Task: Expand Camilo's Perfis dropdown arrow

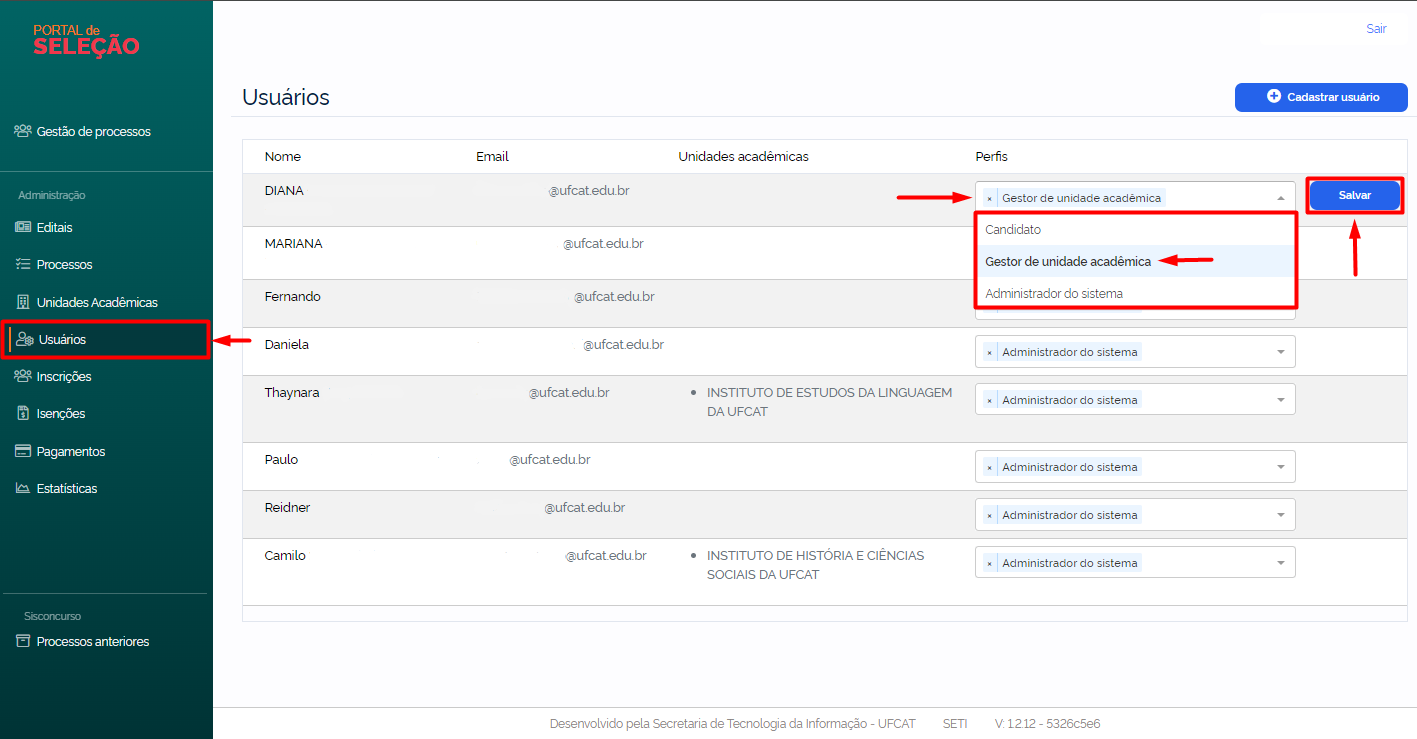Action: [1281, 563]
